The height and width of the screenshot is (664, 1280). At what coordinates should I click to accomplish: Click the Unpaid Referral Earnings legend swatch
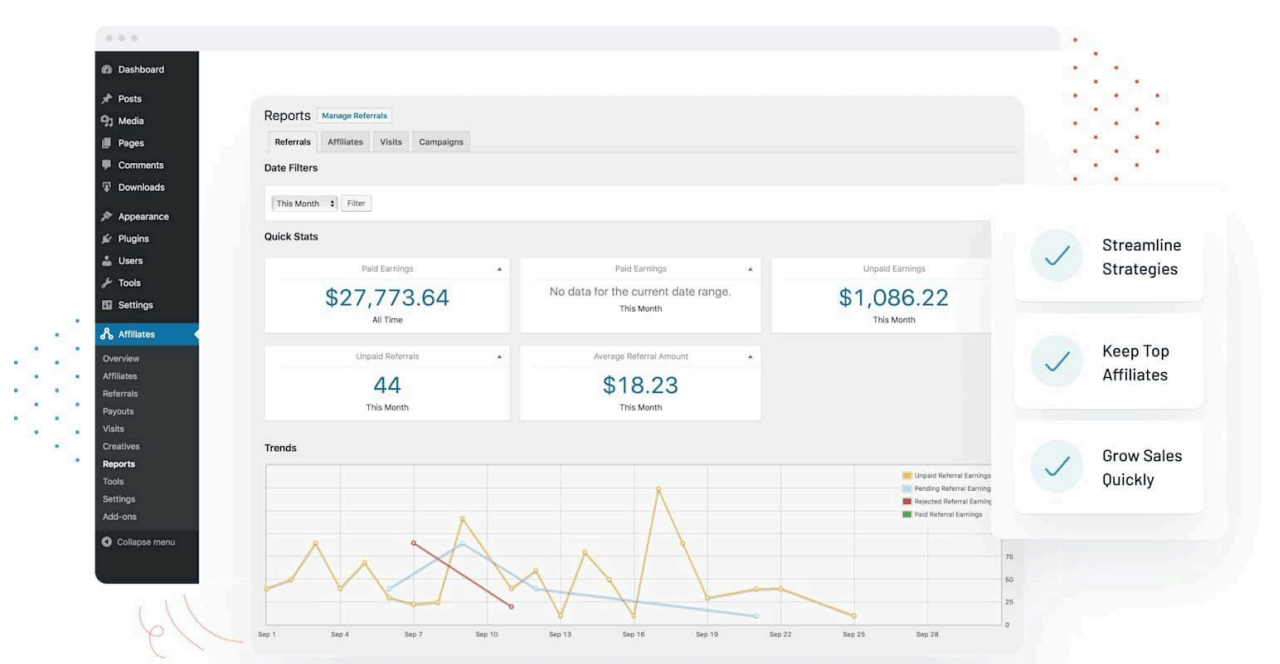pyautogui.click(x=906, y=476)
